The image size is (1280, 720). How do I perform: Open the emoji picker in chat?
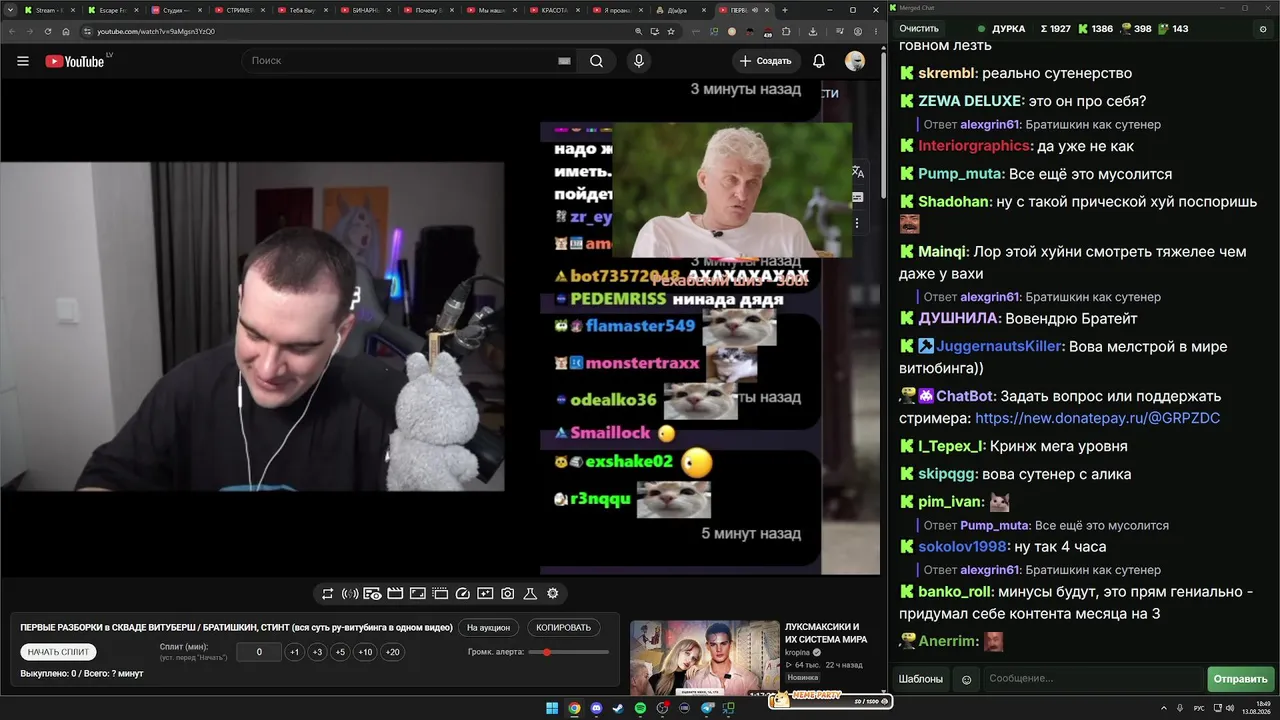pos(966,679)
